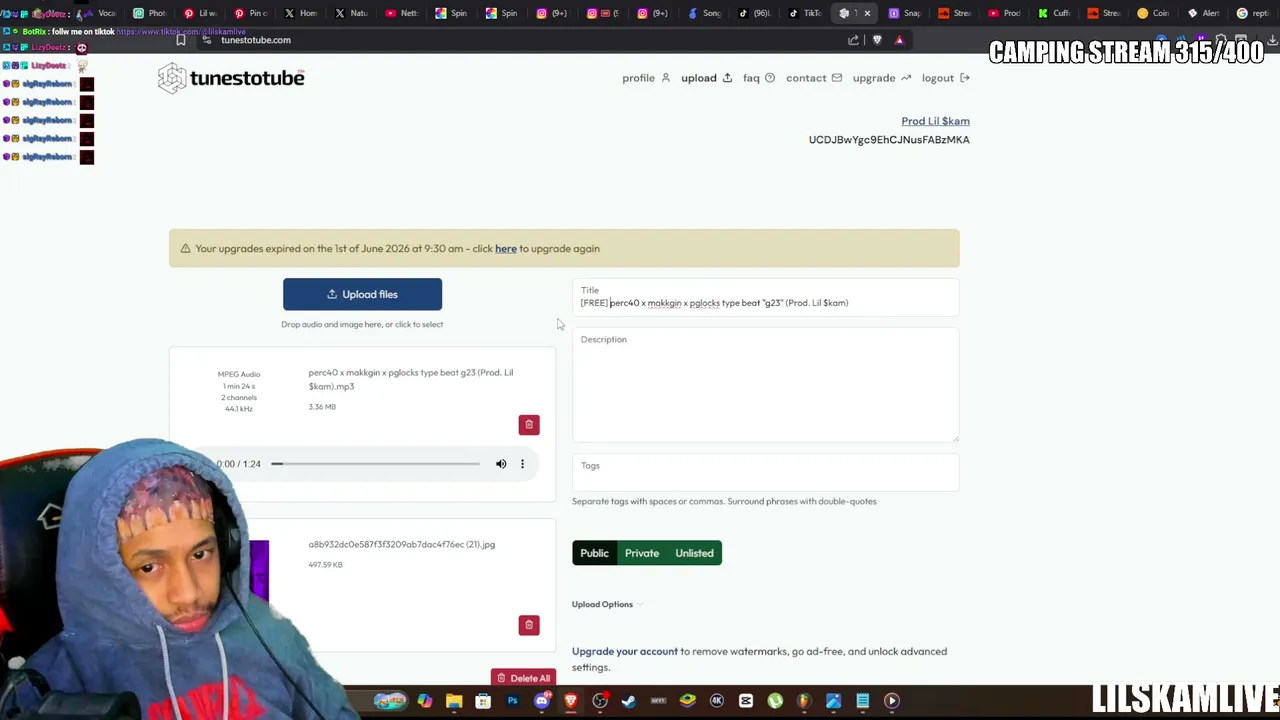The width and height of the screenshot is (1280, 720).
Task: Open OBS Studio from the taskbar
Action: (600, 701)
